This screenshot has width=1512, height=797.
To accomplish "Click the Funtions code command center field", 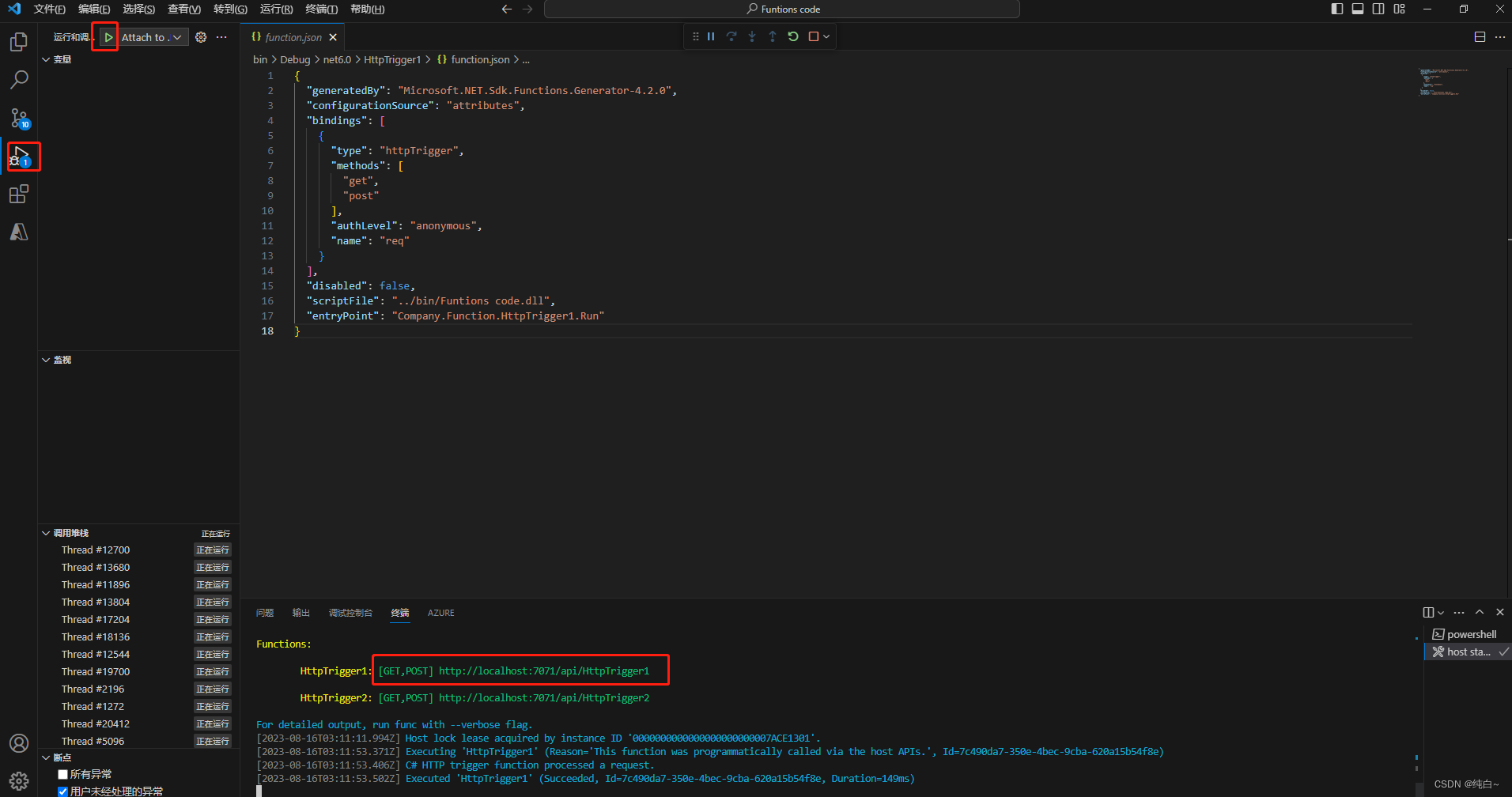I will click(x=783, y=9).
